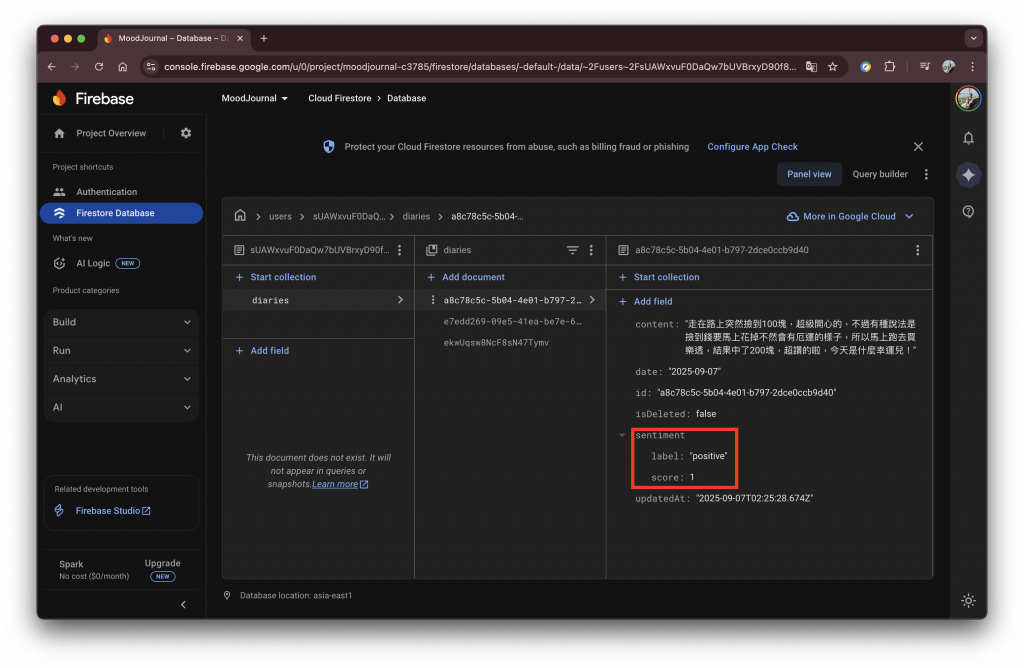Select the diaries collection row

point(318,300)
